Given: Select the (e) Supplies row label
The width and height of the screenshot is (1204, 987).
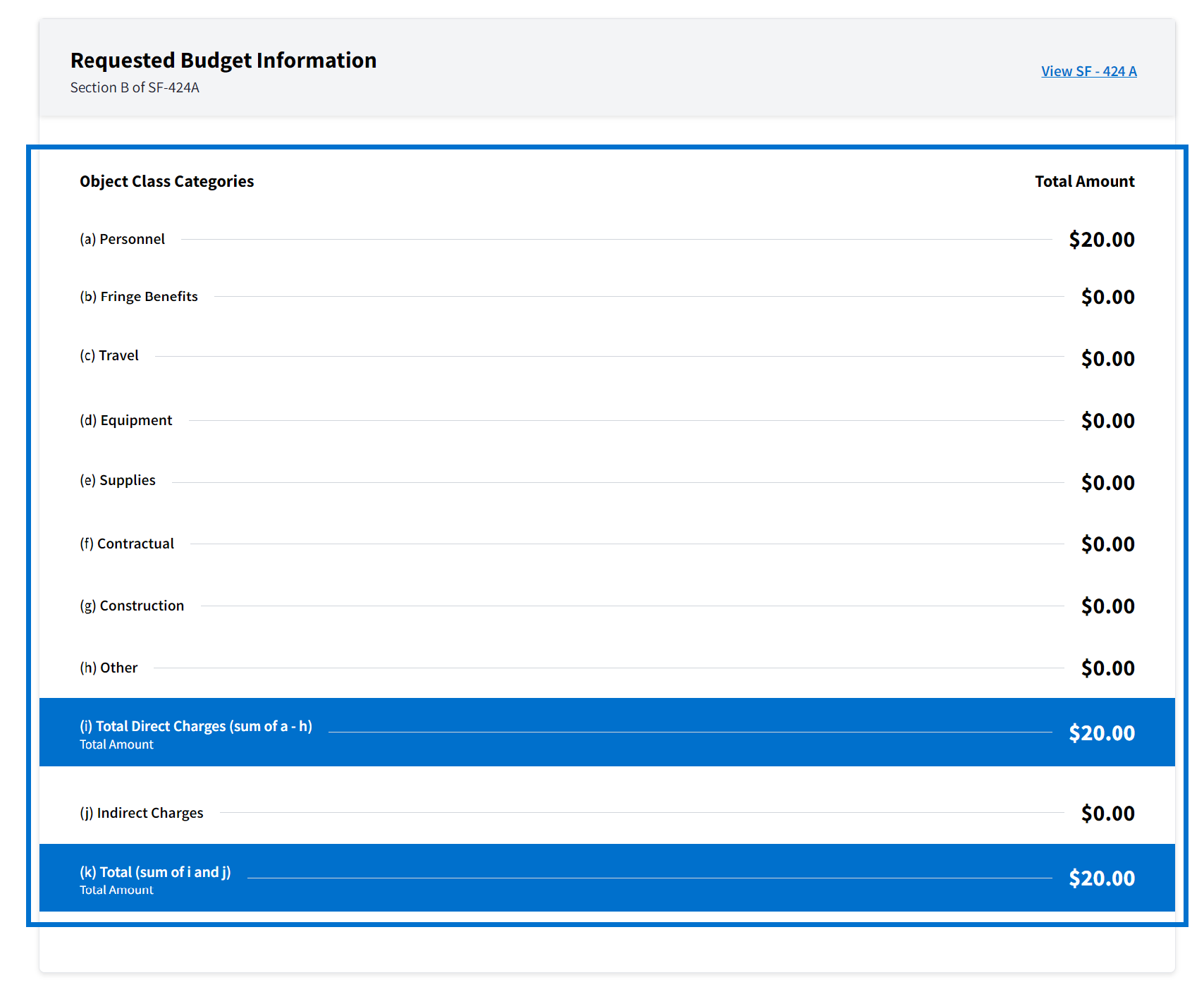Looking at the screenshot, I should (x=117, y=480).
